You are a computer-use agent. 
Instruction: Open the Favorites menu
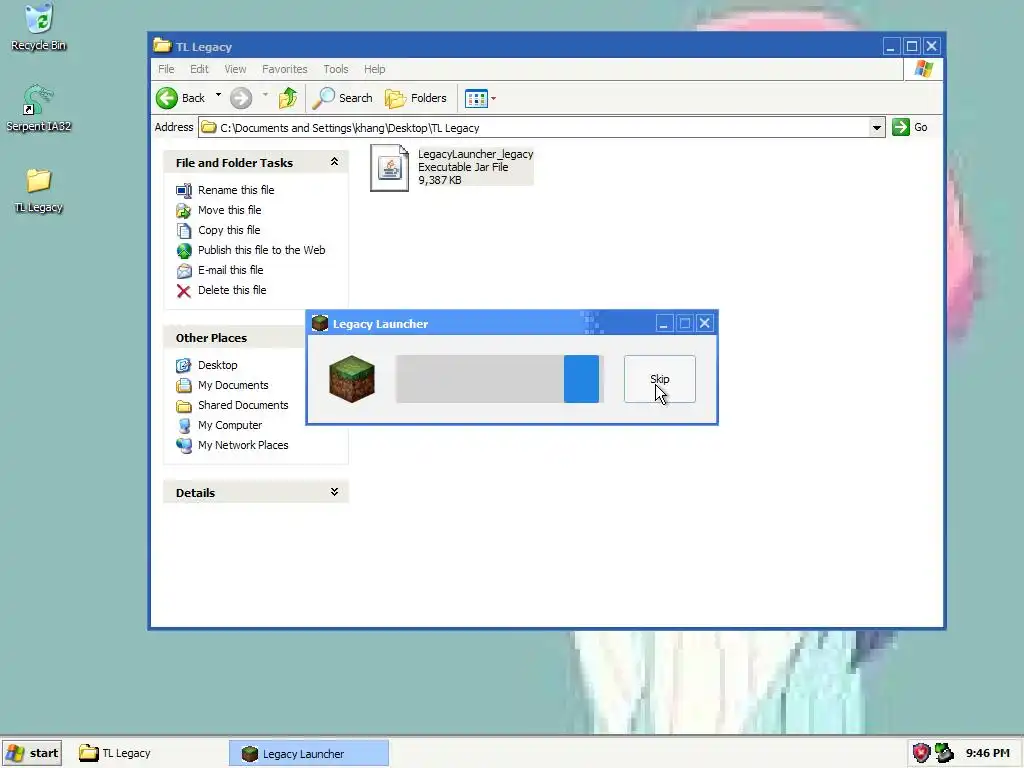(285, 69)
